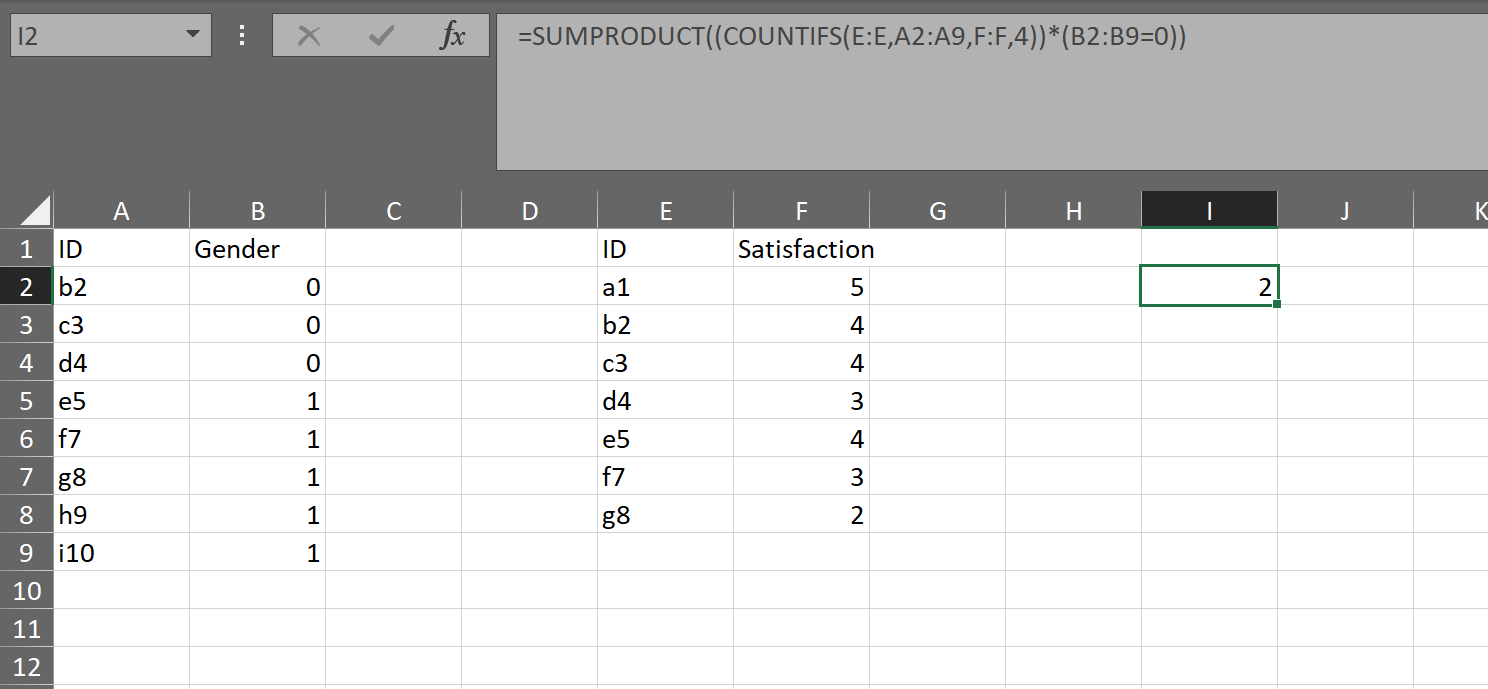Click the Satisfaction header cell
1488x689 pixels.
click(801, 249)
